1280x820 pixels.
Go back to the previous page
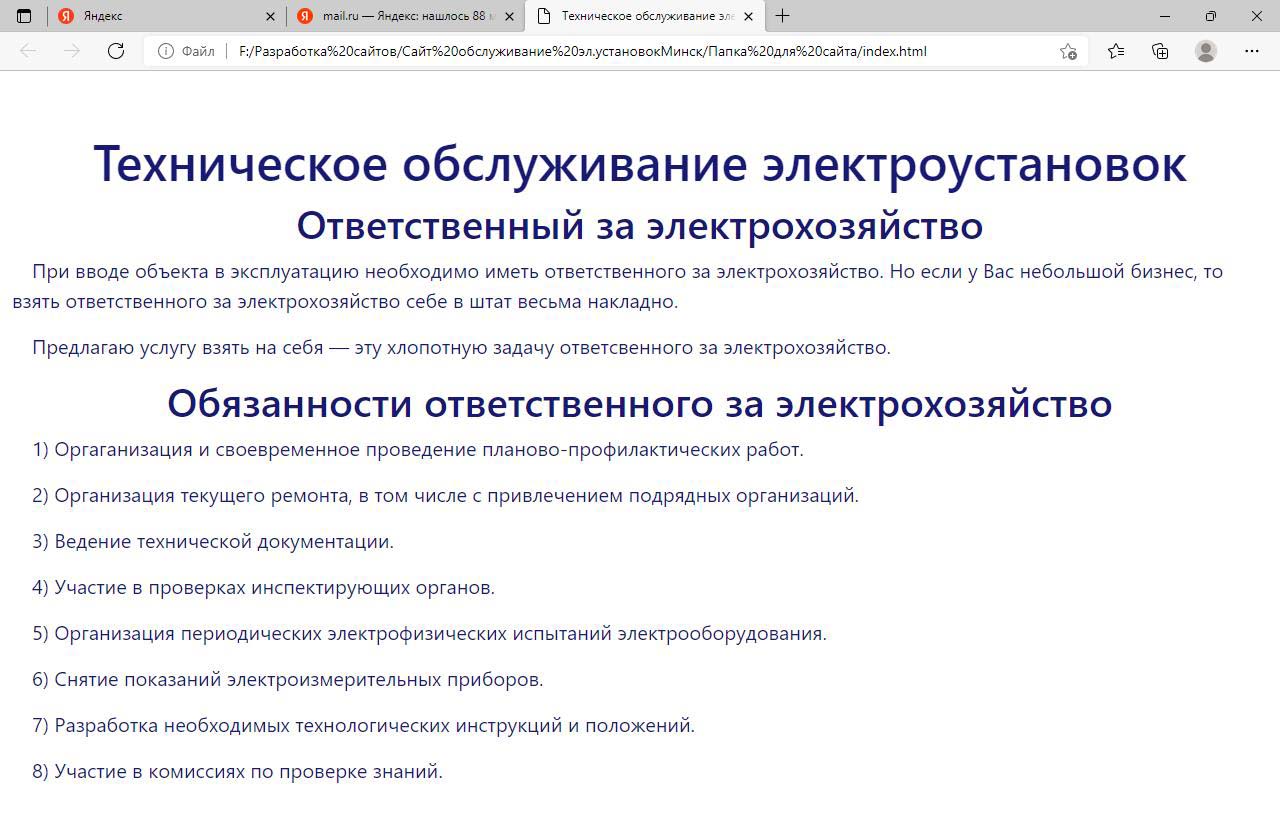coord(28,51)
